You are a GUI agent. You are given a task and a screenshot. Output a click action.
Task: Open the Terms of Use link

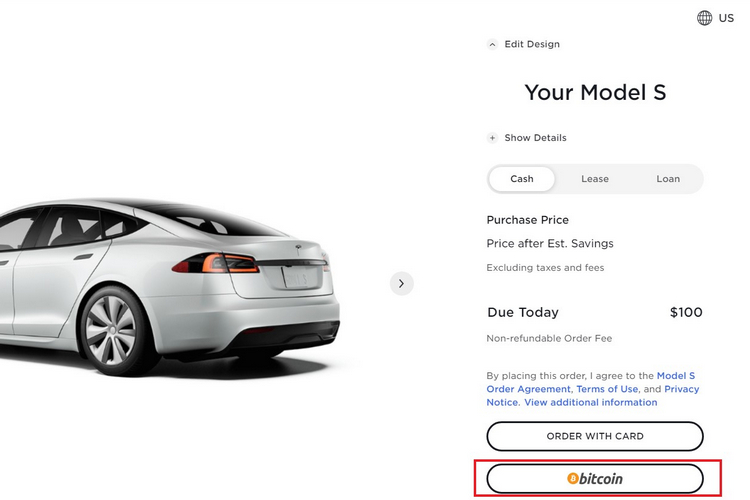point(607,389)
